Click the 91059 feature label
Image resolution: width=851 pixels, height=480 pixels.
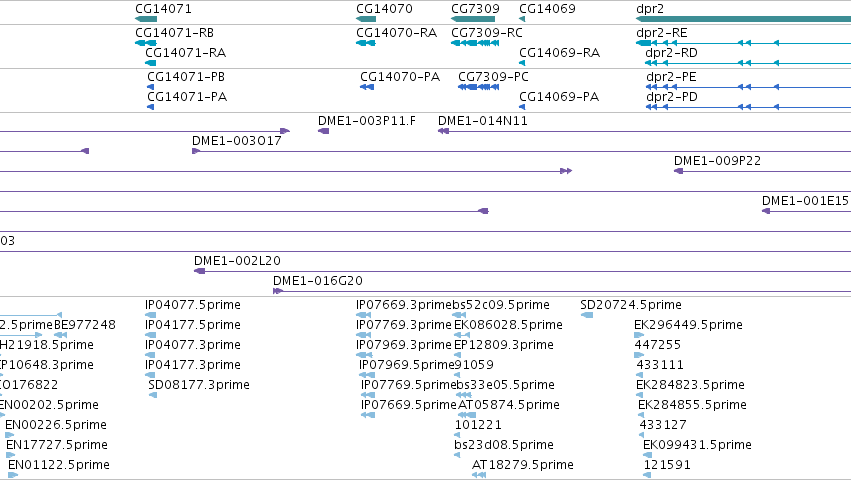click(x=474, y=365)
